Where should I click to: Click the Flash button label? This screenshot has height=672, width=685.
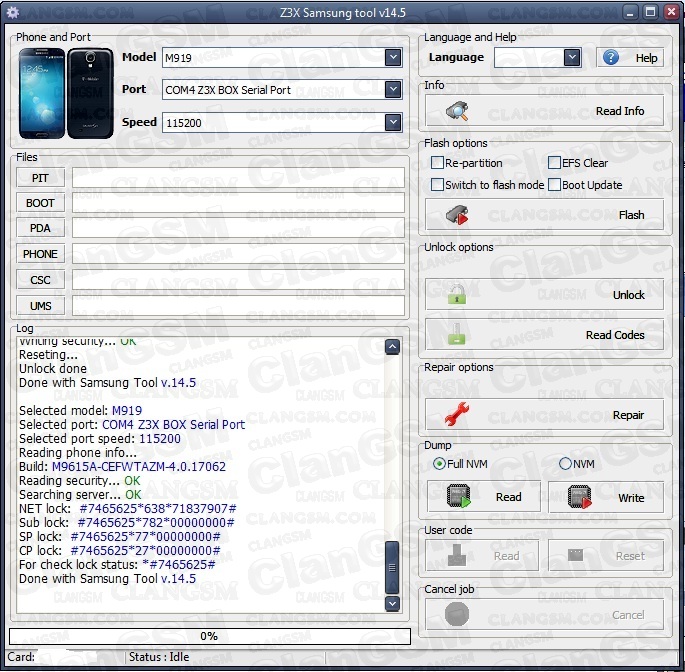(x=631, y=215)
